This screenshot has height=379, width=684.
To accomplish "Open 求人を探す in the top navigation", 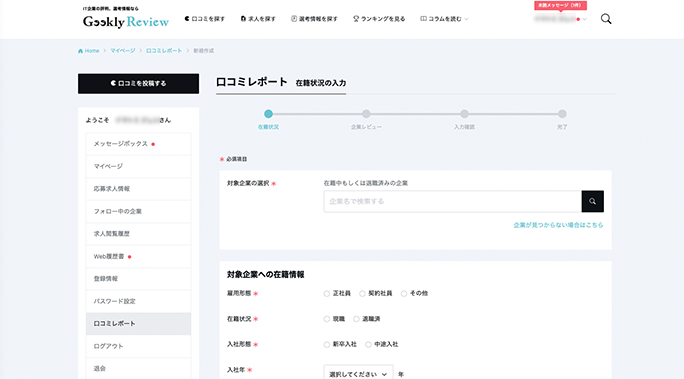I will pos(258,19).
